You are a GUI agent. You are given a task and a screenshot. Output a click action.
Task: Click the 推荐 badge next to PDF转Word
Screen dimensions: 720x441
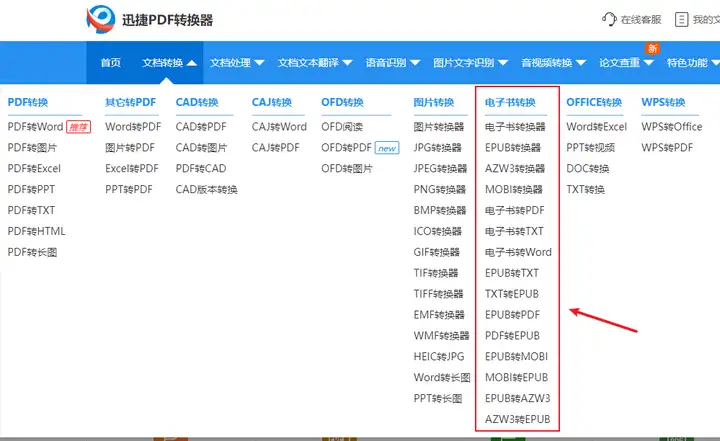[x=79, y=127]
